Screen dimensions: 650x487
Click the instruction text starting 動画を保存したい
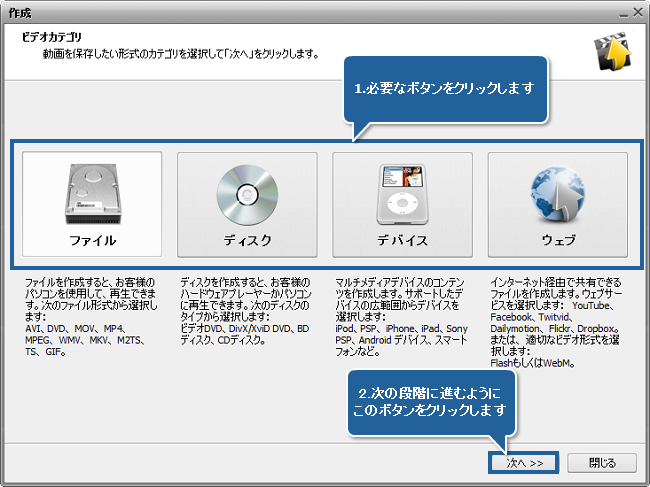pos(181,54)
